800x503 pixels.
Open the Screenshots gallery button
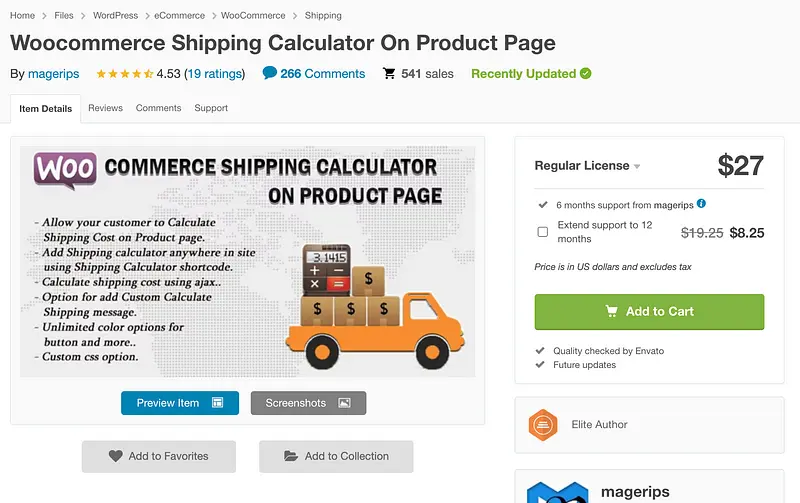308,403
